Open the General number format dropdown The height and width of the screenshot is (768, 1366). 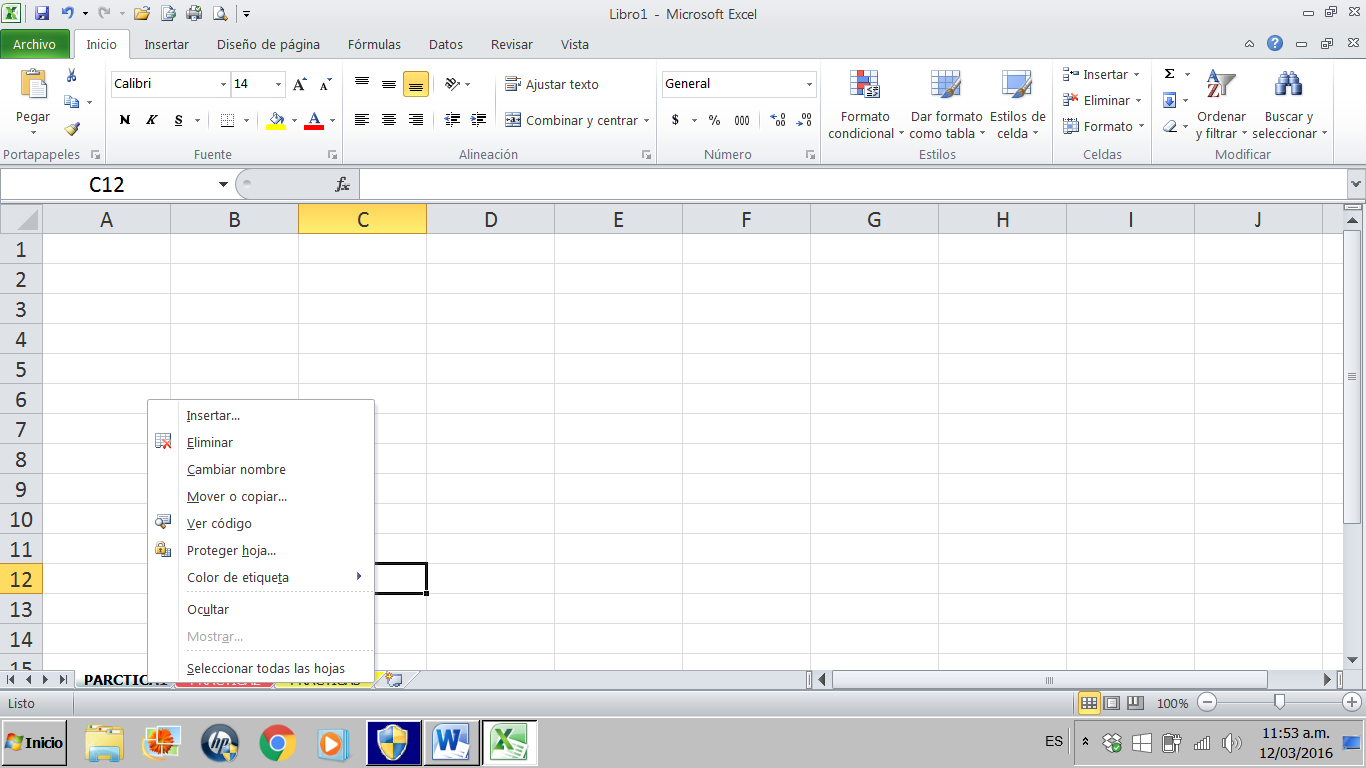point(808,84)
